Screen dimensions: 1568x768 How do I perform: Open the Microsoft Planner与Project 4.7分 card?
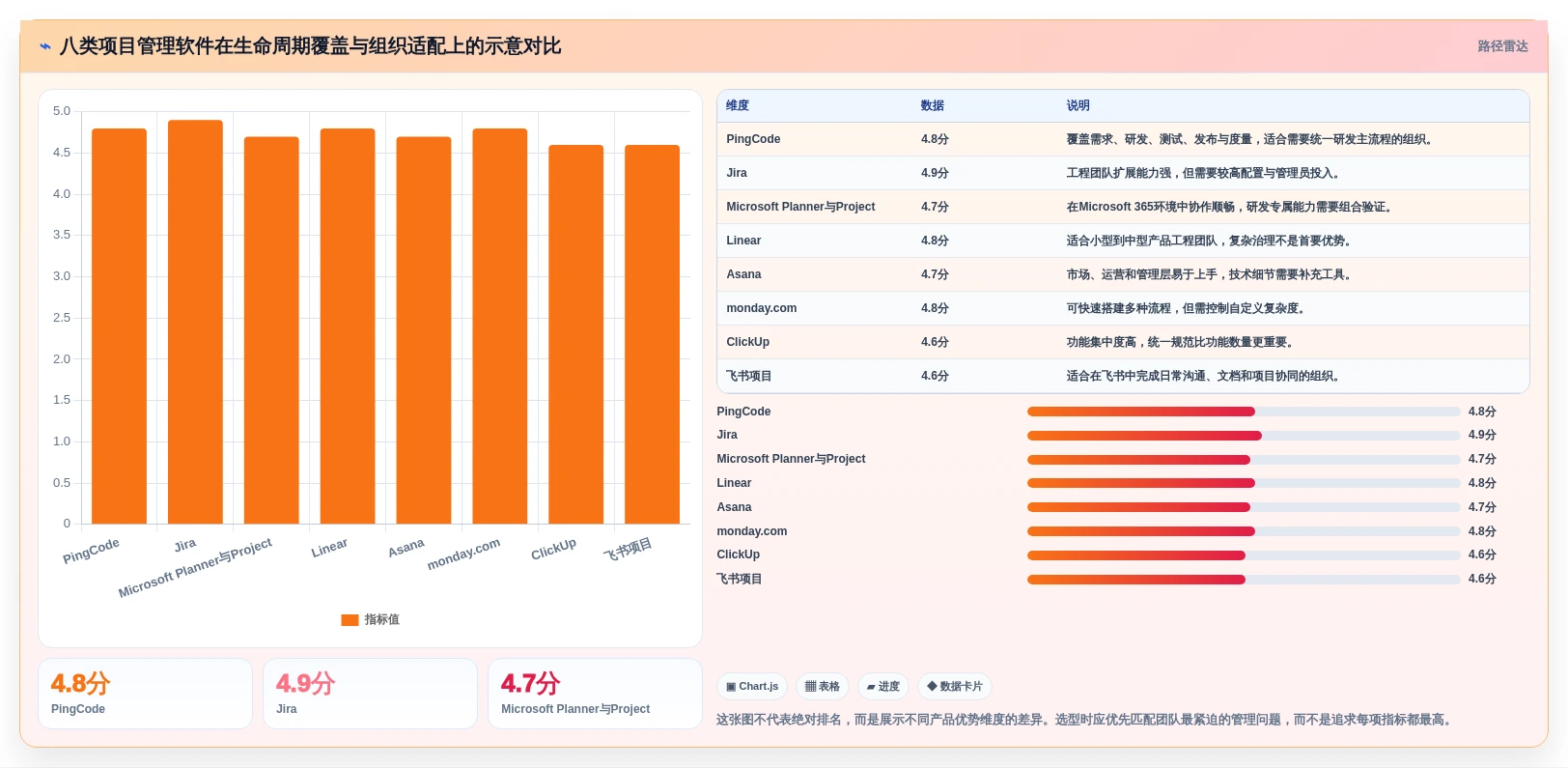click(x=595, y=694)
